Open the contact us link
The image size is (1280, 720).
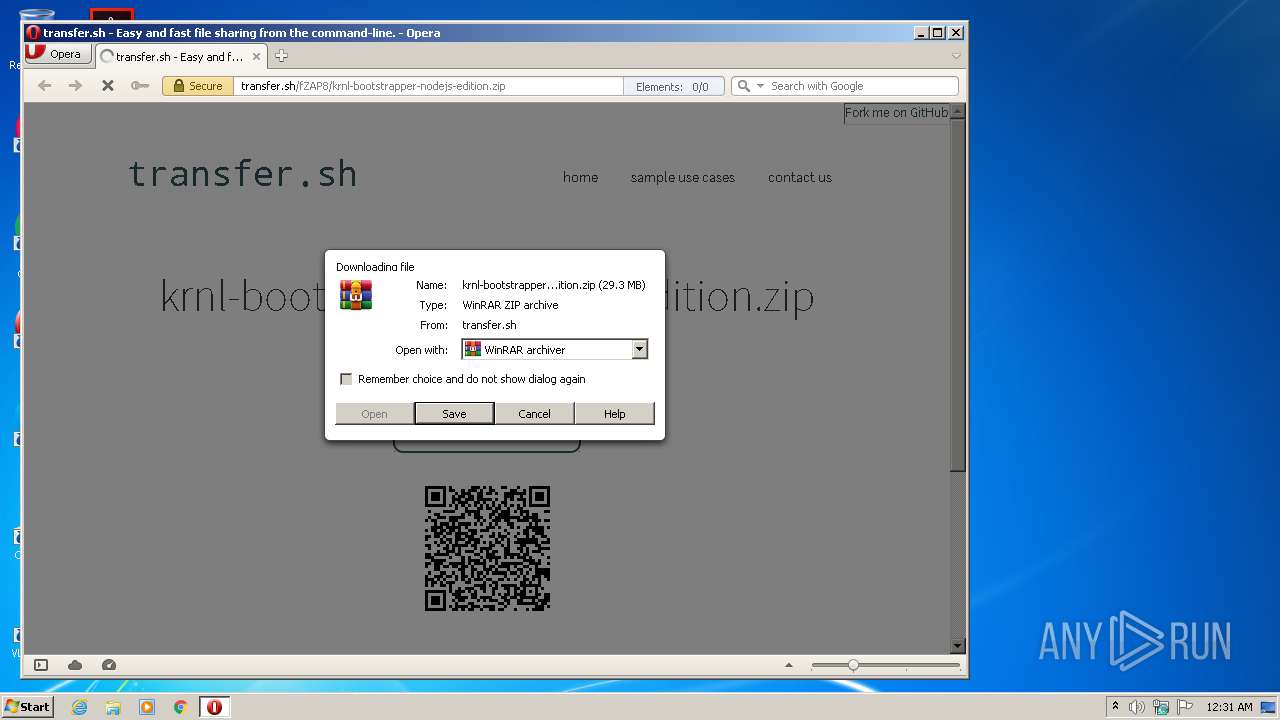pyautogui.click(x=800, y=177)
